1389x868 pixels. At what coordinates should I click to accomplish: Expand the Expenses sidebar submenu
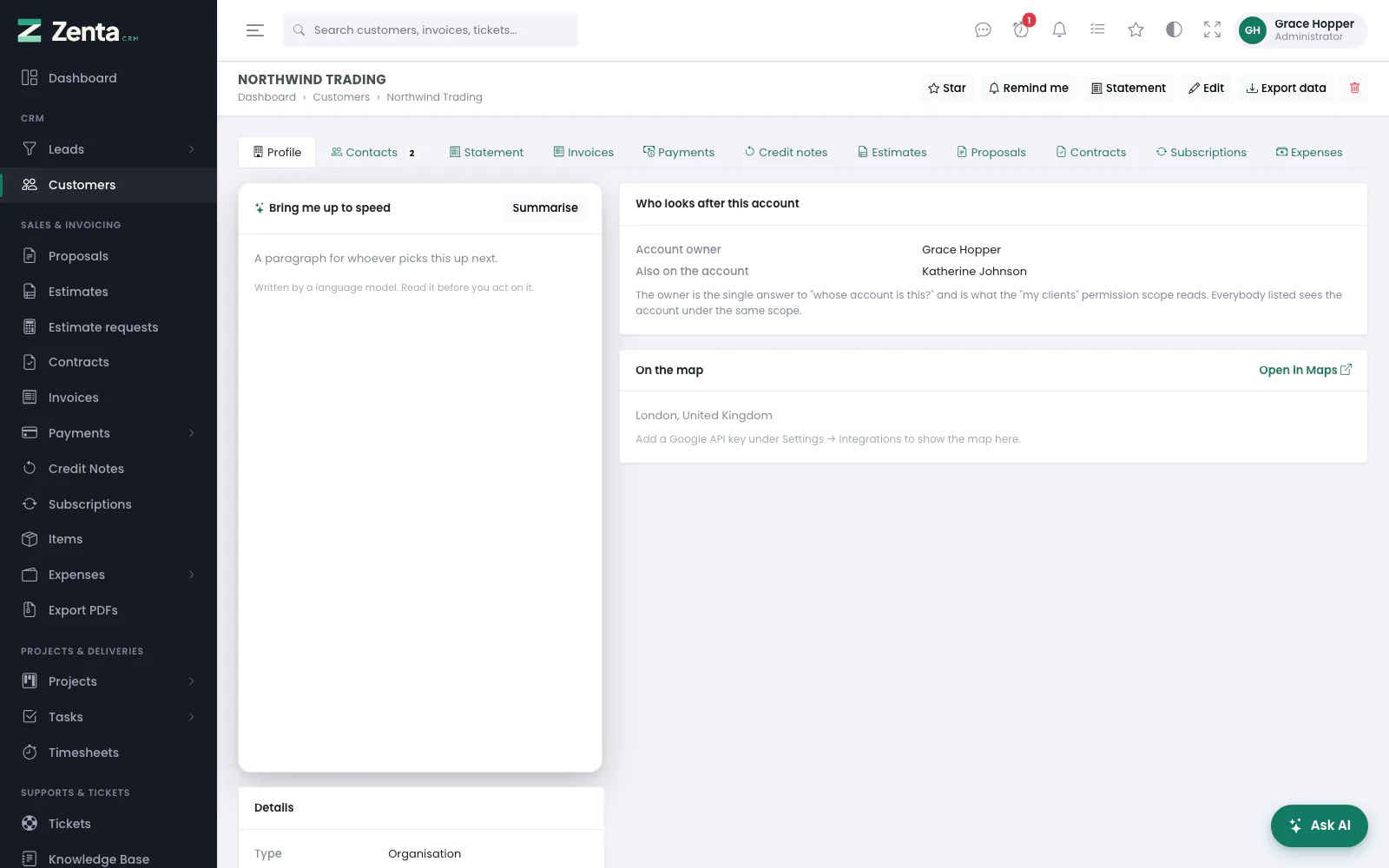[191, 575]
